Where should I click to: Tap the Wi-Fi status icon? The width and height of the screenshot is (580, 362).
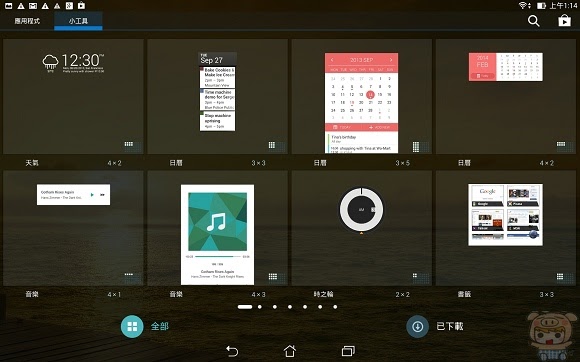tap(524, 6)
